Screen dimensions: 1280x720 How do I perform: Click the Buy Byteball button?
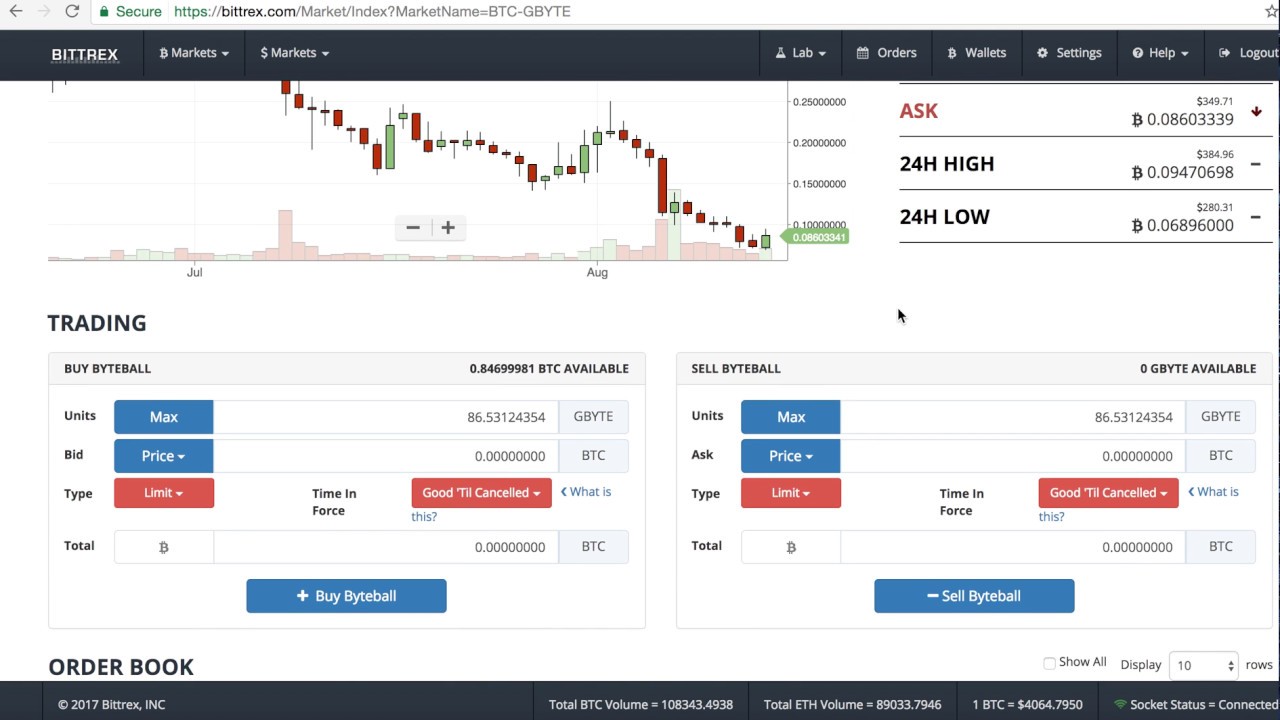[346, 596]
